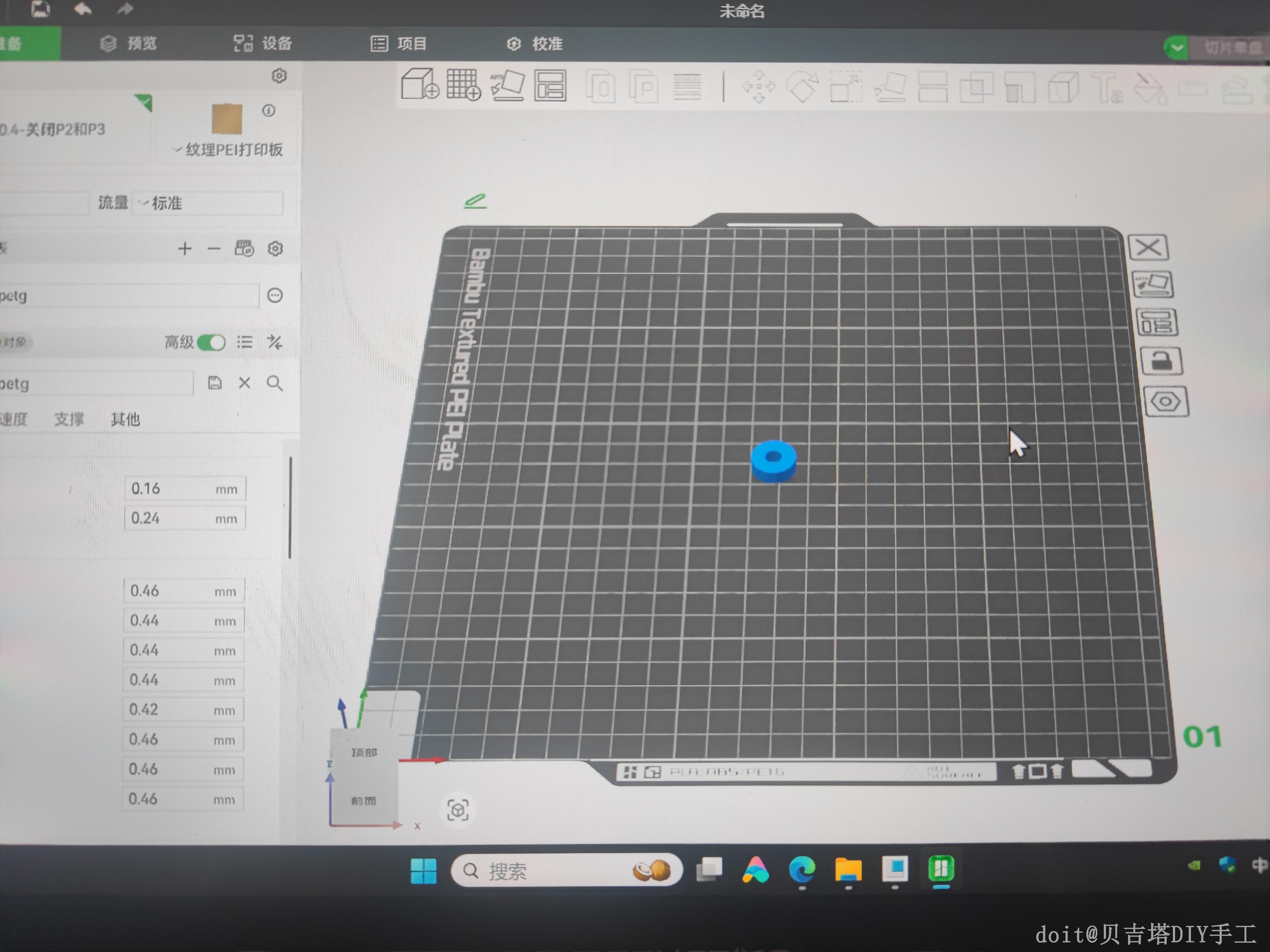Click the tan filament color swatch
Viewport: 1270px width, 952px height.
click(227, 119)
